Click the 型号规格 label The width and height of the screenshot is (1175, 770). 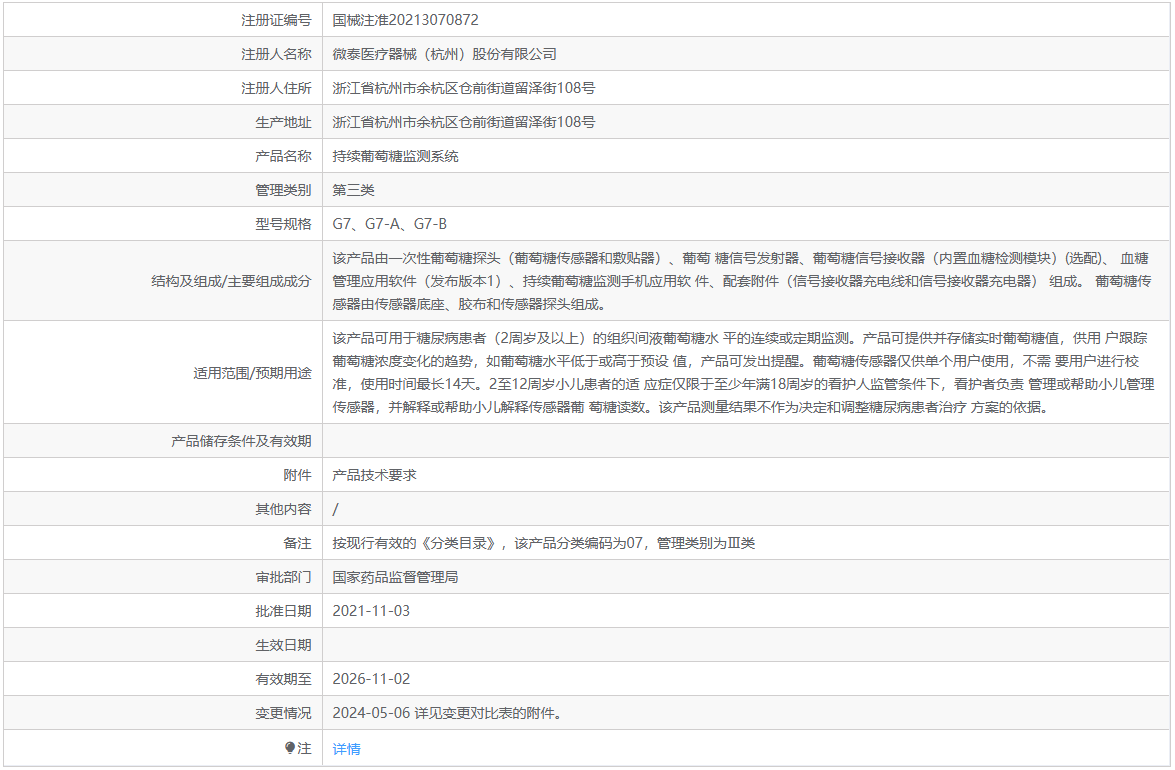pos(283,224)
